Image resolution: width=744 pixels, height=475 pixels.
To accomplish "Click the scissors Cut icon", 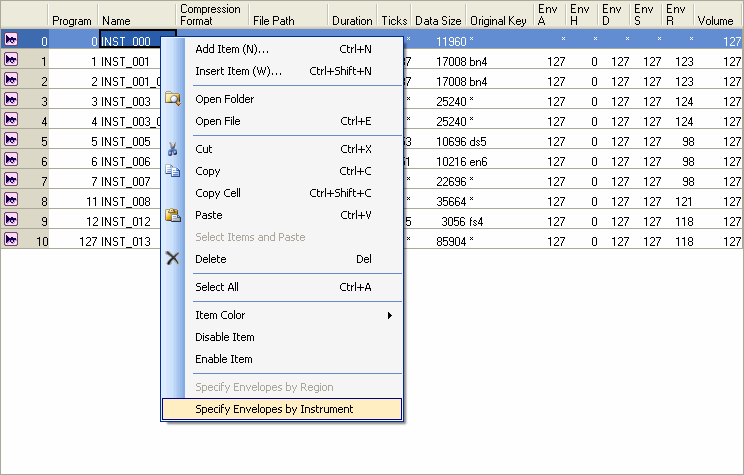I will [x=173, y=149].
